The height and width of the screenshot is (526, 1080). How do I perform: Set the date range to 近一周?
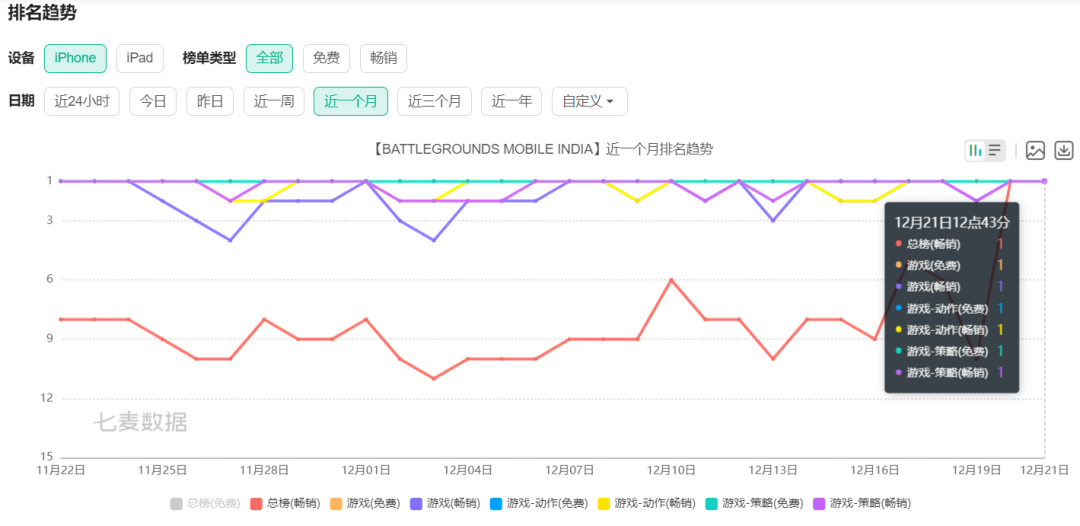(273, 101)
